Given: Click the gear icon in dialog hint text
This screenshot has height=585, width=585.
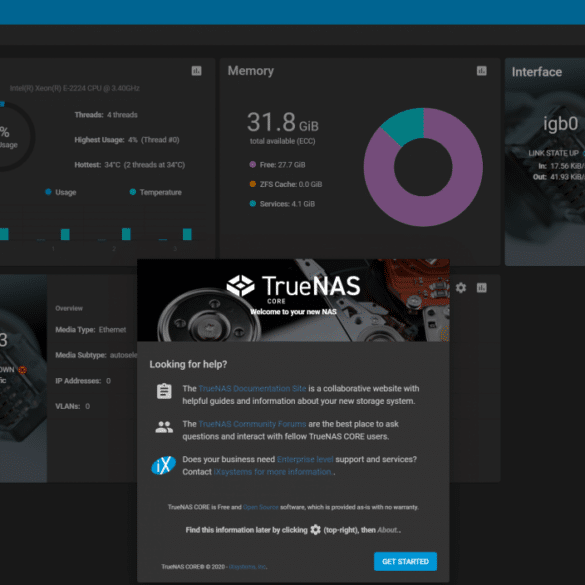Looking at the screenshot, I should pyautogui.click(x=316, y=530).
